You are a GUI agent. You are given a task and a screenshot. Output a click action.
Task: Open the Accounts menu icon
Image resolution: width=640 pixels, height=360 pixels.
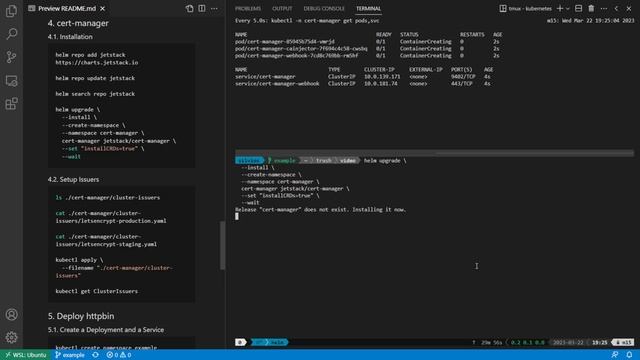click(x=11, y=314)
